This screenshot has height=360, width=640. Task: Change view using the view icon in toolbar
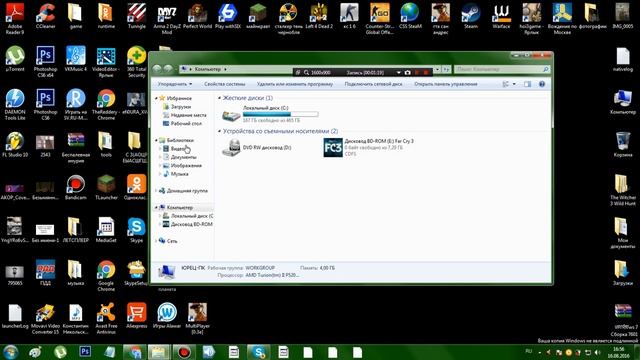pyautogui.click(x=505, y=84)
